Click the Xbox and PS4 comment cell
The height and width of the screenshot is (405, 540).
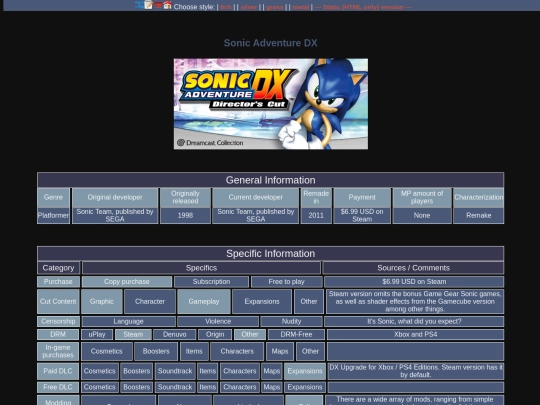coord(416,334)
